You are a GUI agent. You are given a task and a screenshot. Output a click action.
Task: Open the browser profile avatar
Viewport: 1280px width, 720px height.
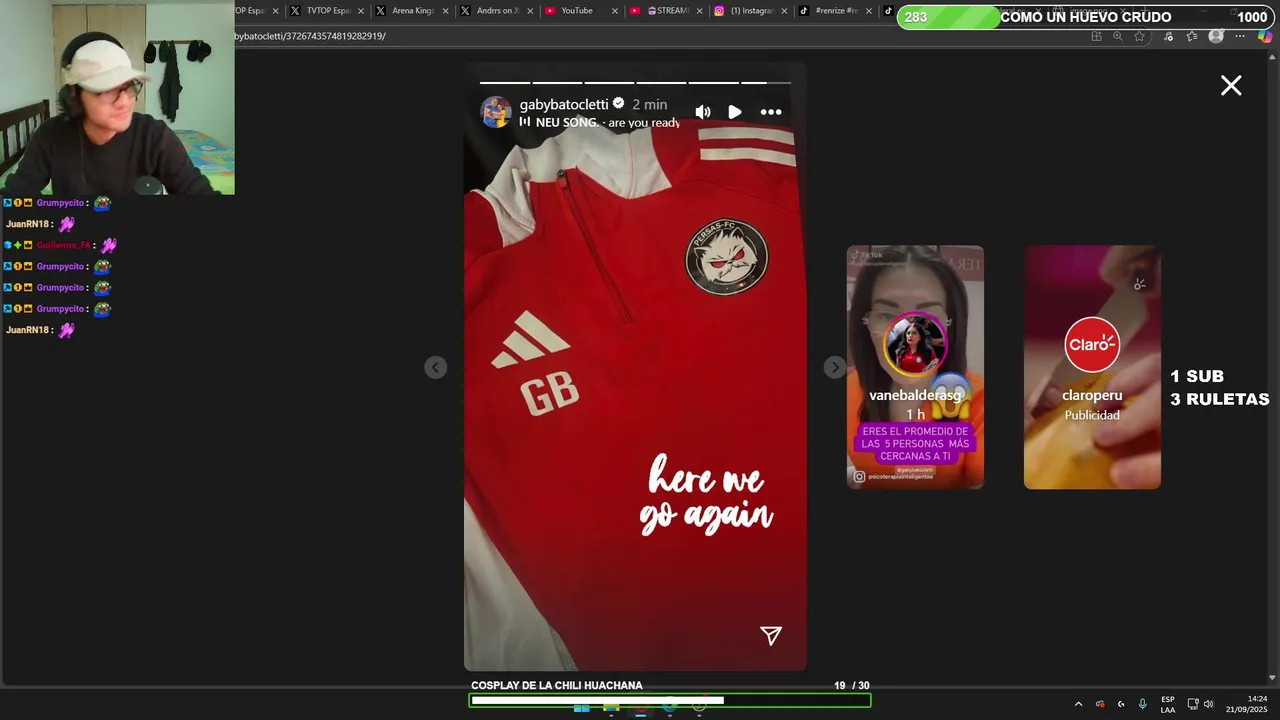pyautogui.click(x=1216, y=36)
